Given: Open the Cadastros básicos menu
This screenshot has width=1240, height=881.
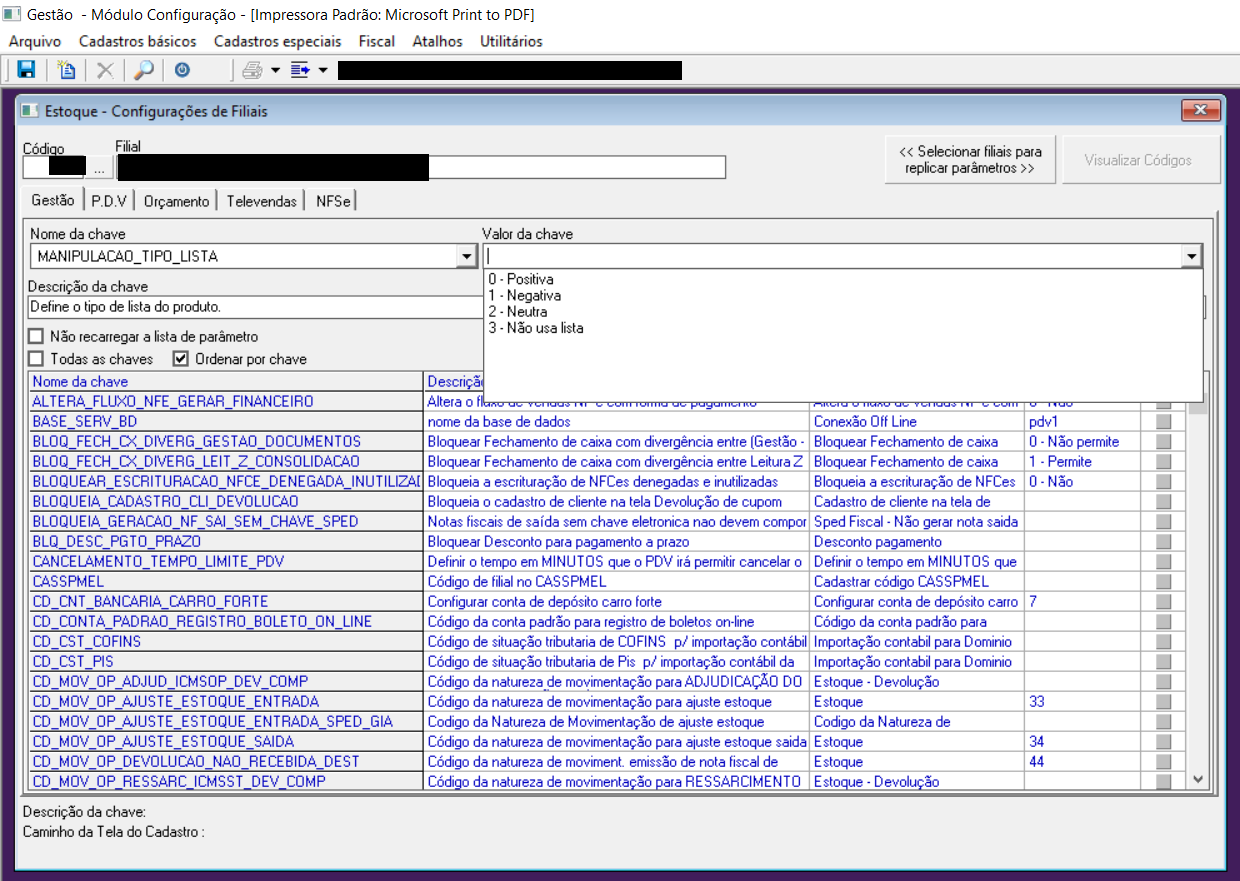Looking at the screenshot, I should pyautogui.click(x=137, y=41).
